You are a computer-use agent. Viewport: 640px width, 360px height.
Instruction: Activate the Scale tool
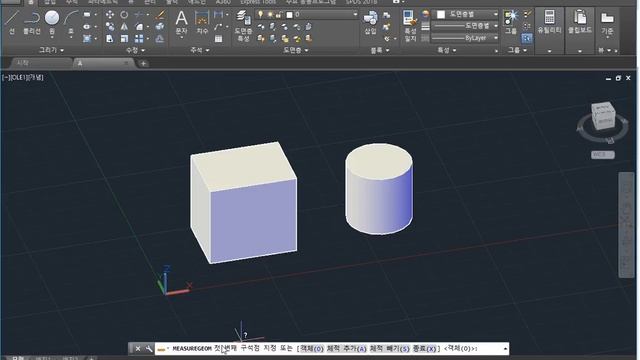pyautogui.click(x=124, y=38)
